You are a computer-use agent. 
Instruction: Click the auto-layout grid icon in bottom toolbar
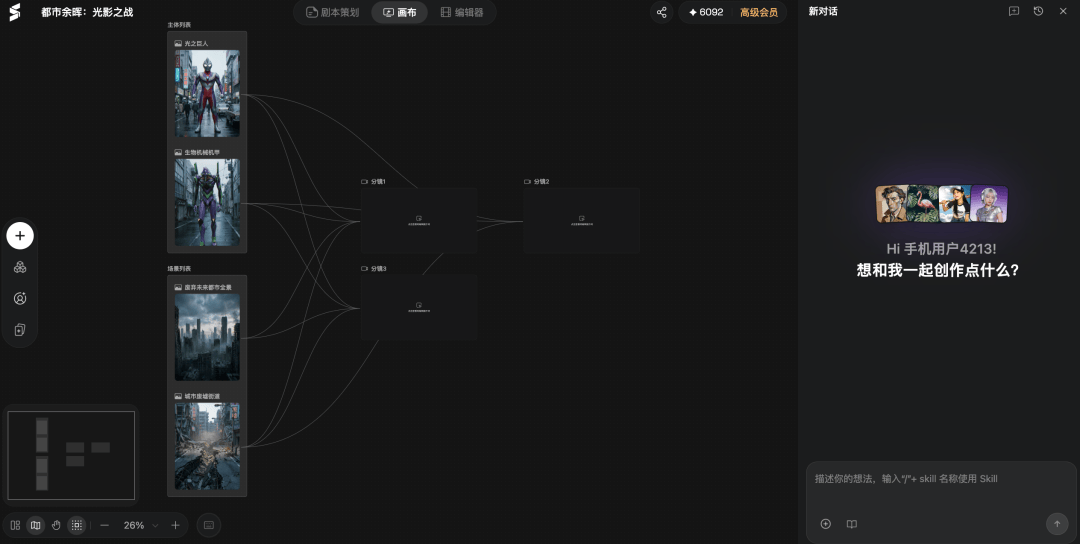15,525
